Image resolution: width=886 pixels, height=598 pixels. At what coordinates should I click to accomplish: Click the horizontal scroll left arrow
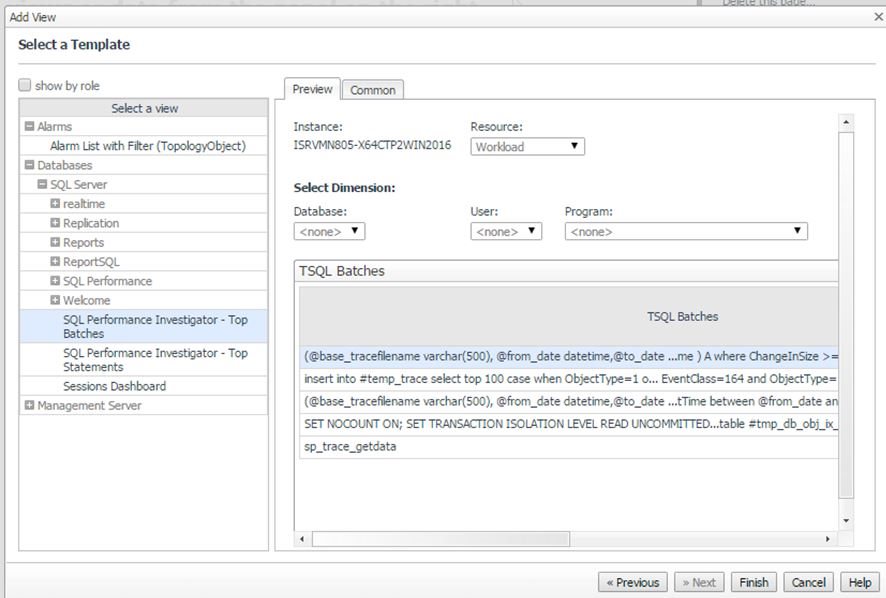(302, 539)
